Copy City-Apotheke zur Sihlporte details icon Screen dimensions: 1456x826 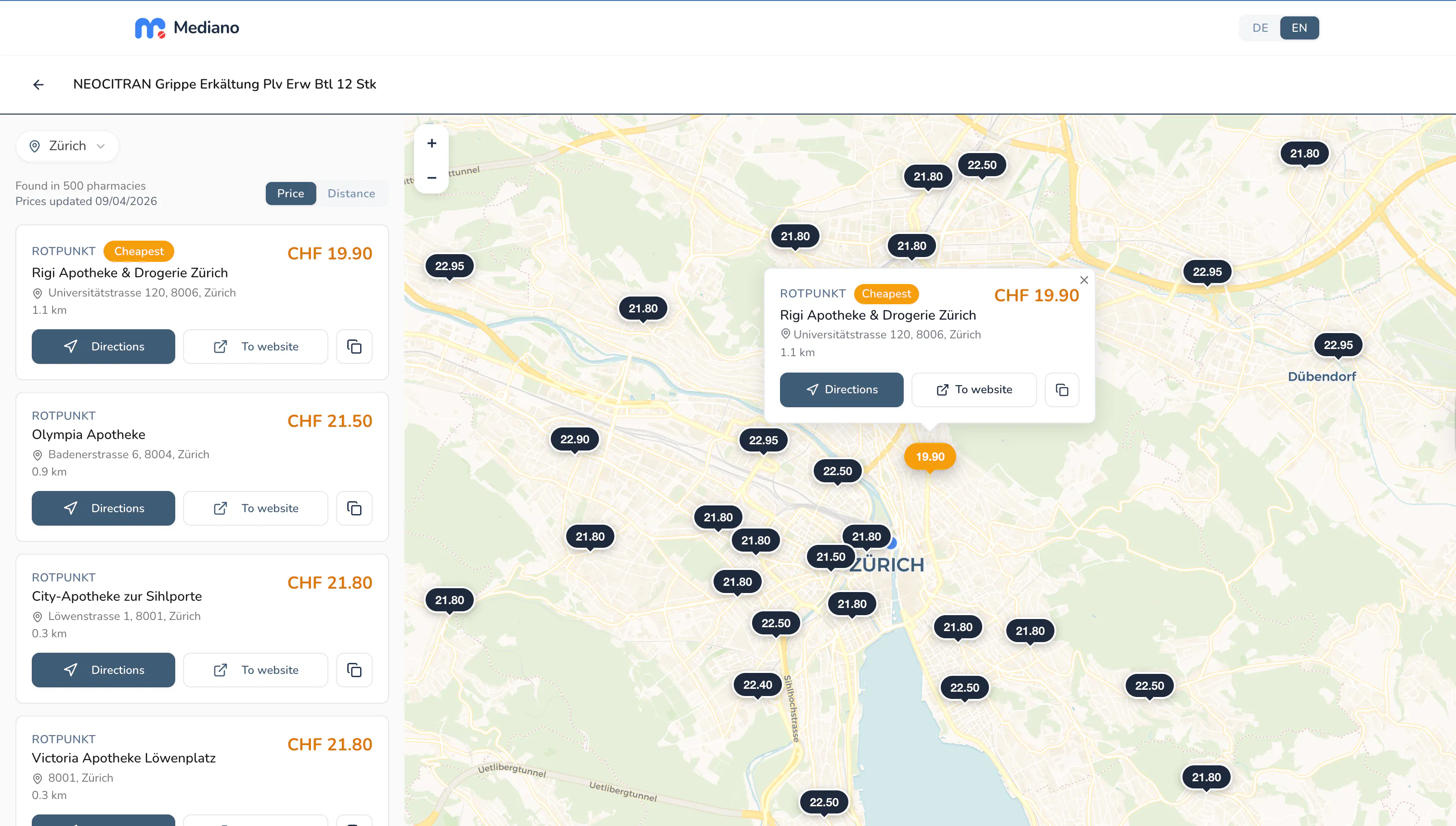coord(354,670)
